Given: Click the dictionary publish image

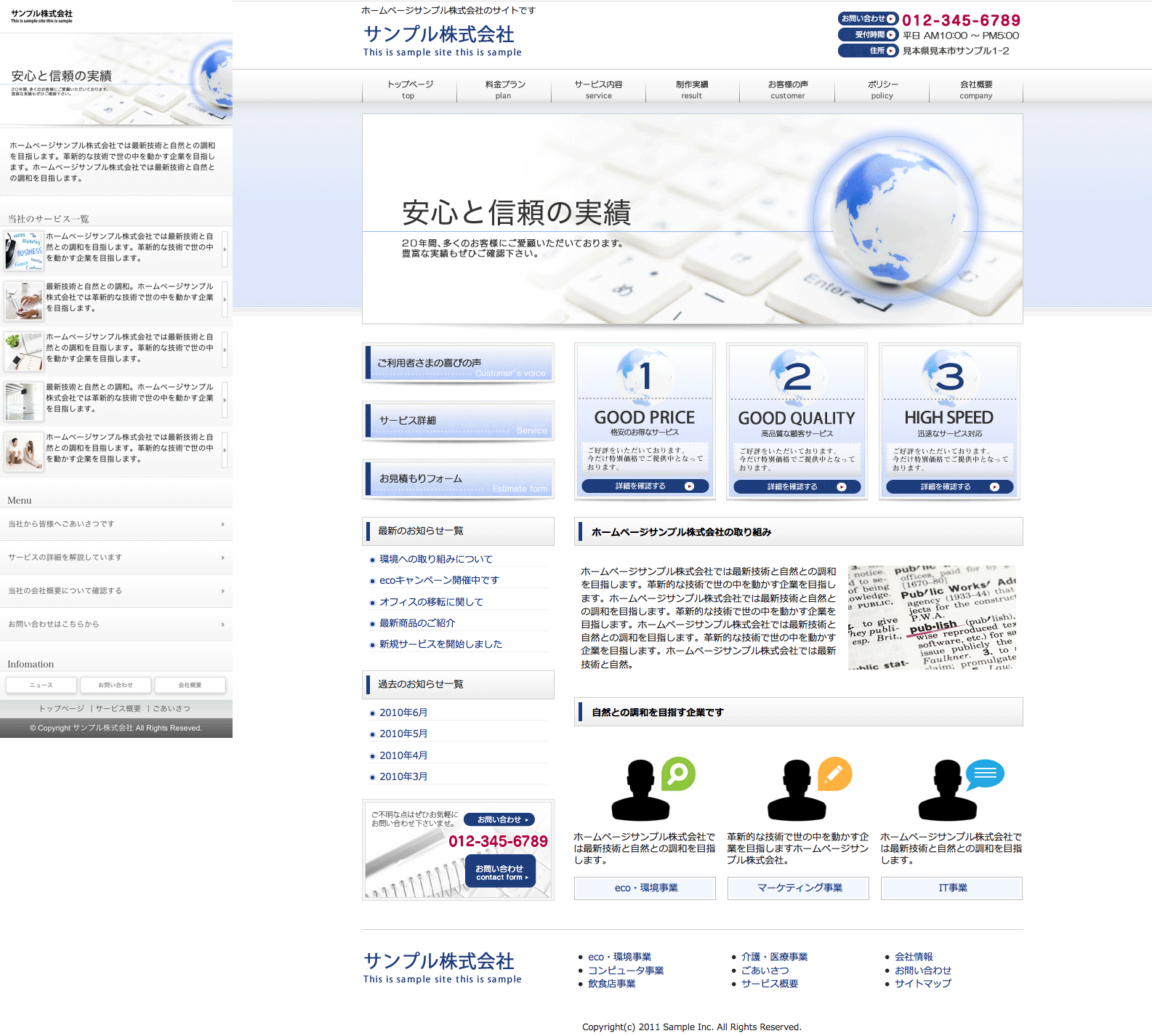Looking at the screenshot, I should [932, 617].
